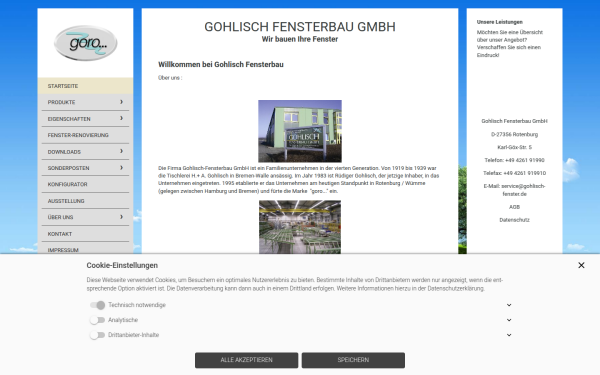Click the Karl-Göx-Str. 5 address line
600x375 pixels.
(x=514, y=147)
